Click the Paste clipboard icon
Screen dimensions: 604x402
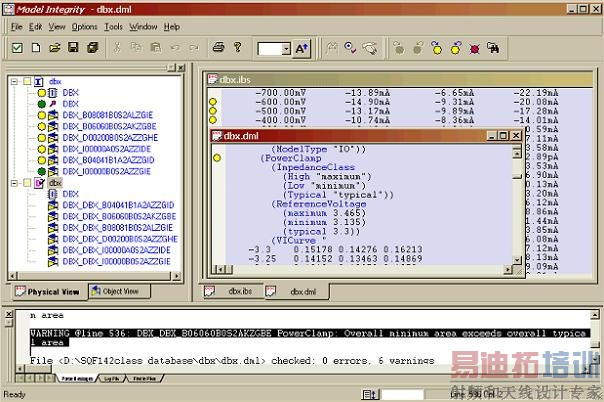coord(156,48)
